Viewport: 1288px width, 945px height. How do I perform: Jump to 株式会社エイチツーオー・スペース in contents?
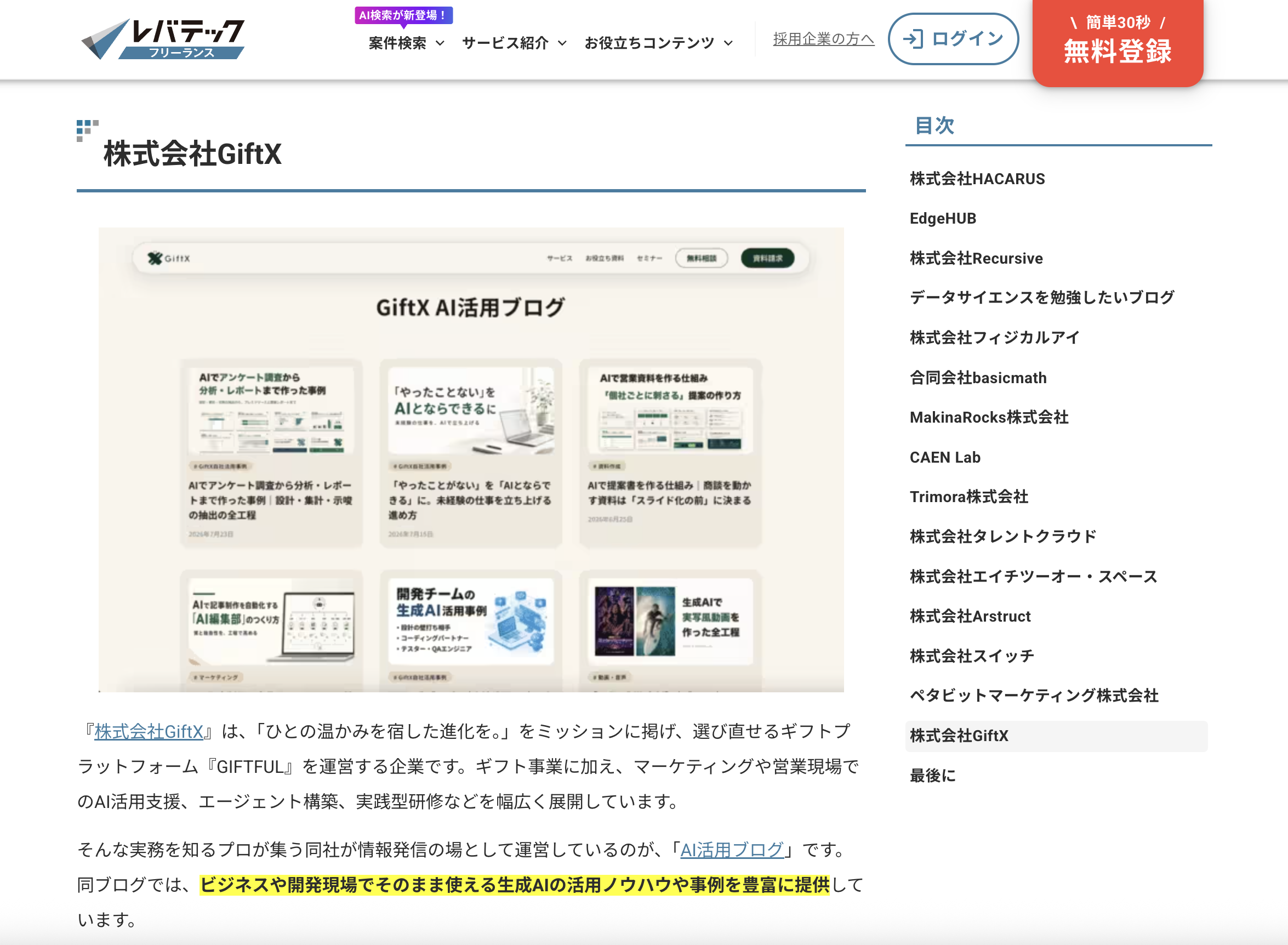point(1033,577)
